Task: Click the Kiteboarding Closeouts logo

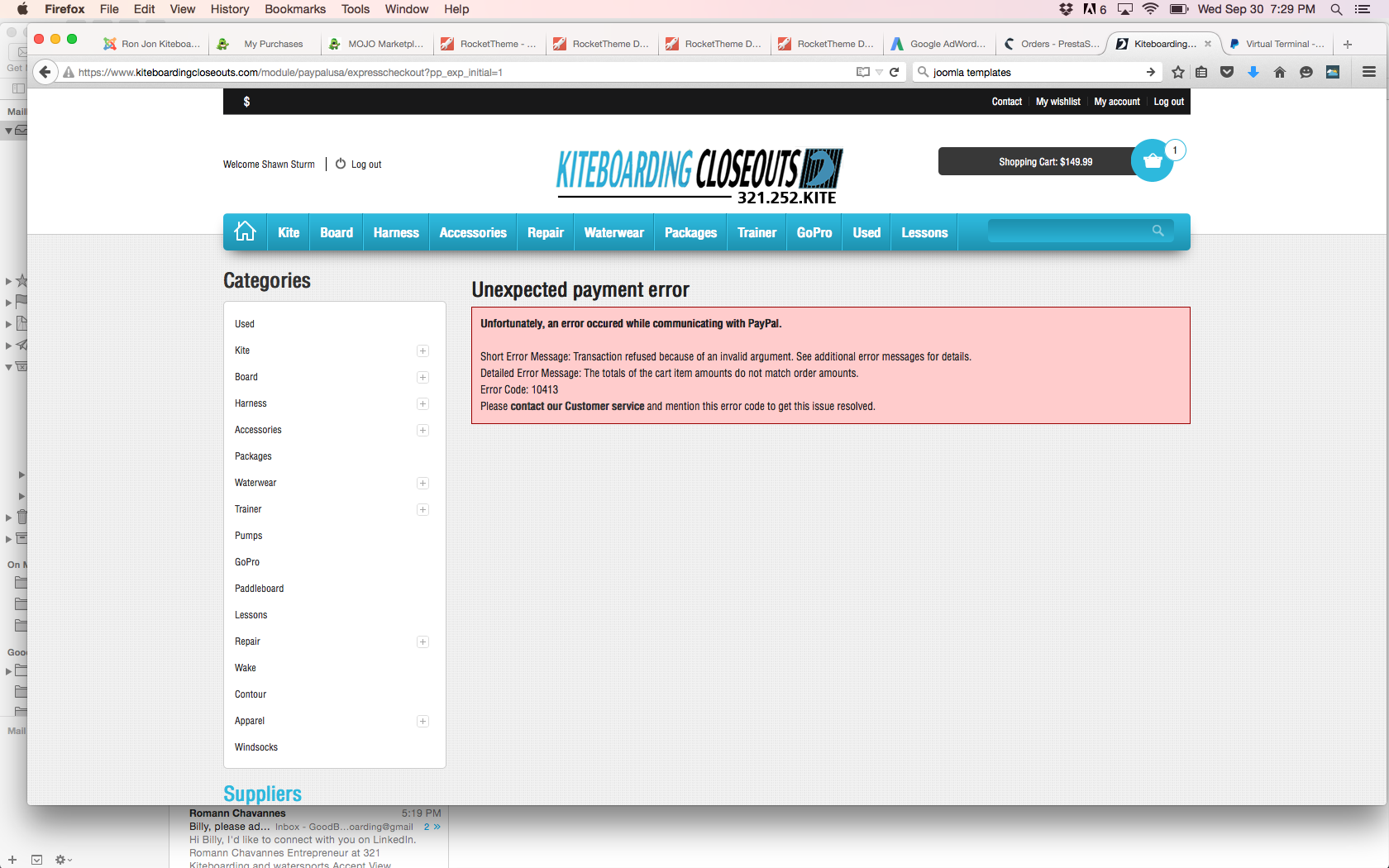Action: coord(699,175)
